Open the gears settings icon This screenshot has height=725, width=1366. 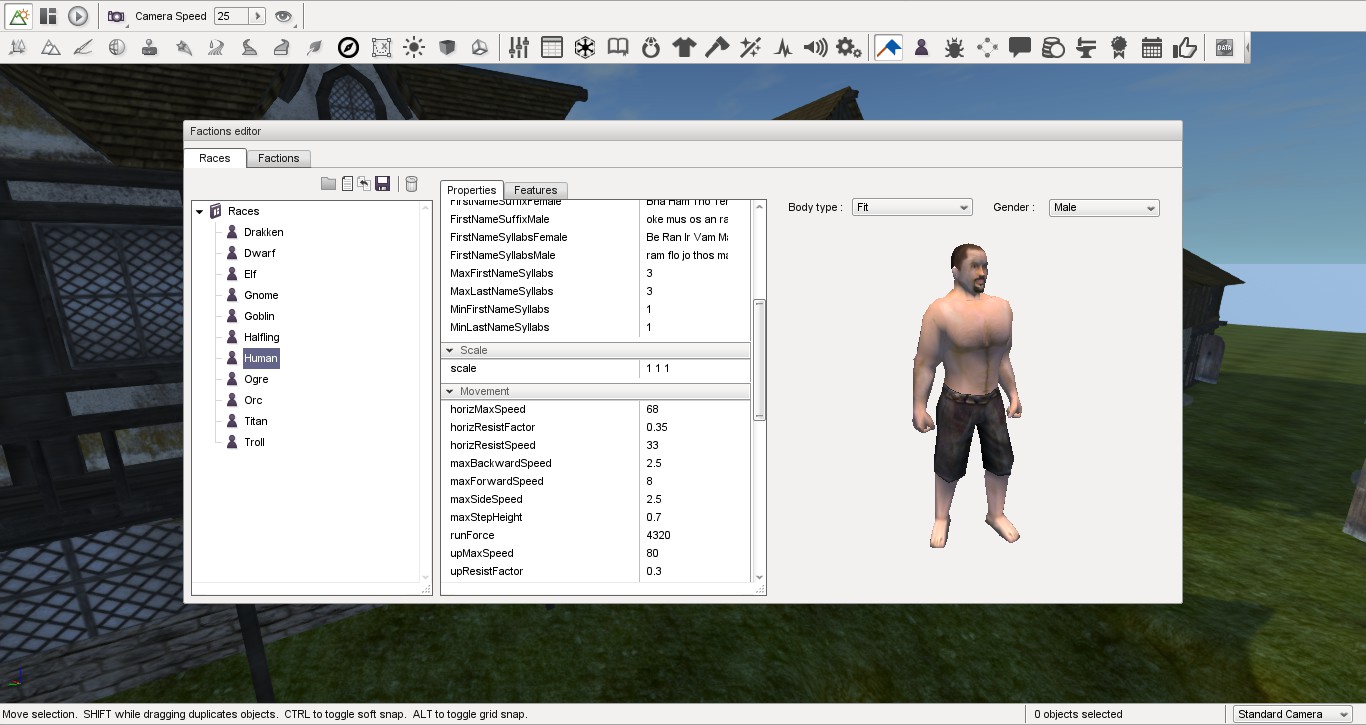pyautogui.click(x=848, y=46)
